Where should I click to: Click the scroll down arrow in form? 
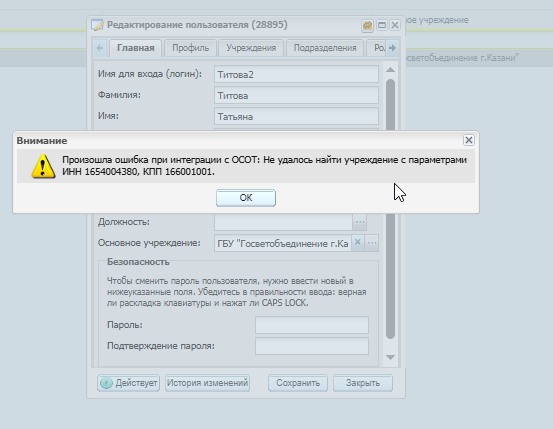[x=390, y=357]
